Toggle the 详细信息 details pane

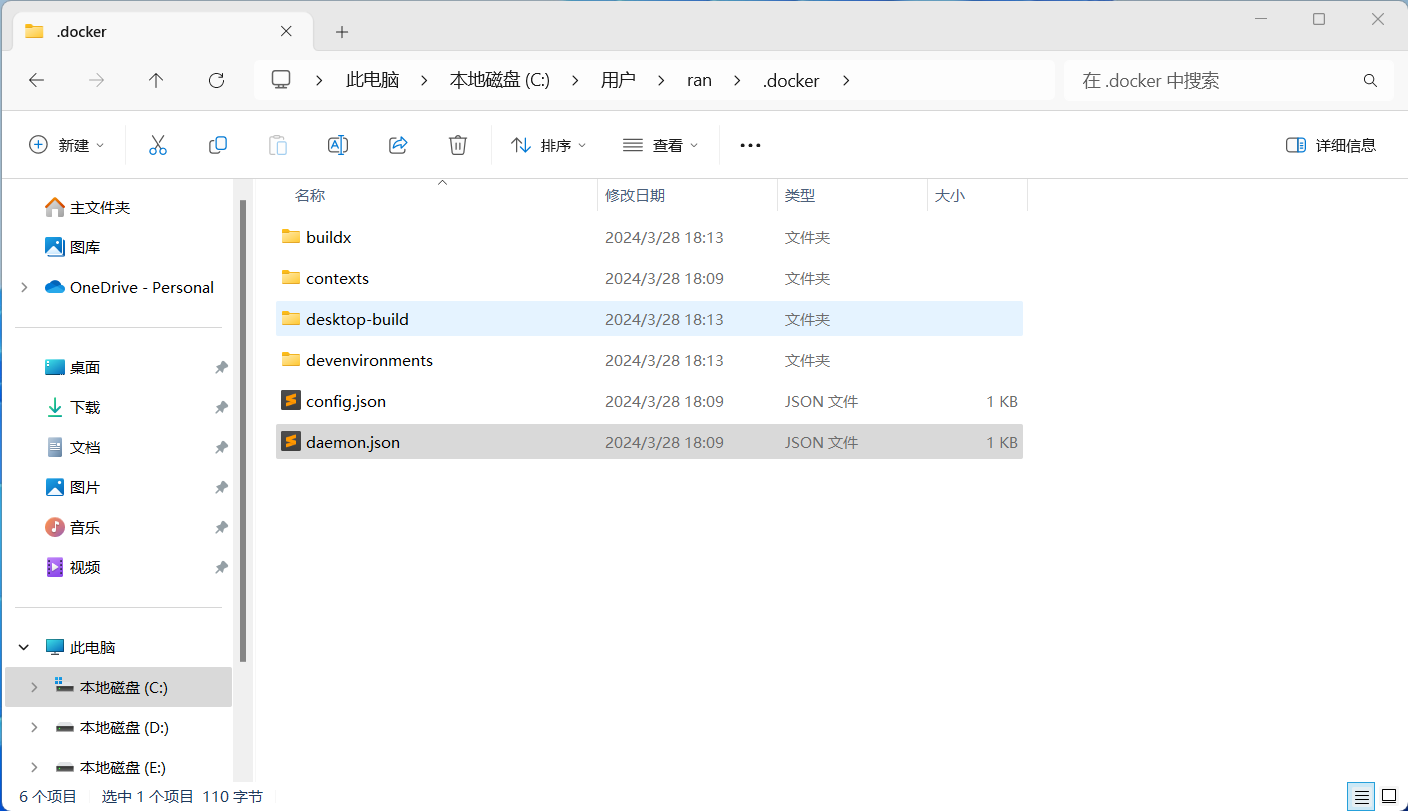1331,145
